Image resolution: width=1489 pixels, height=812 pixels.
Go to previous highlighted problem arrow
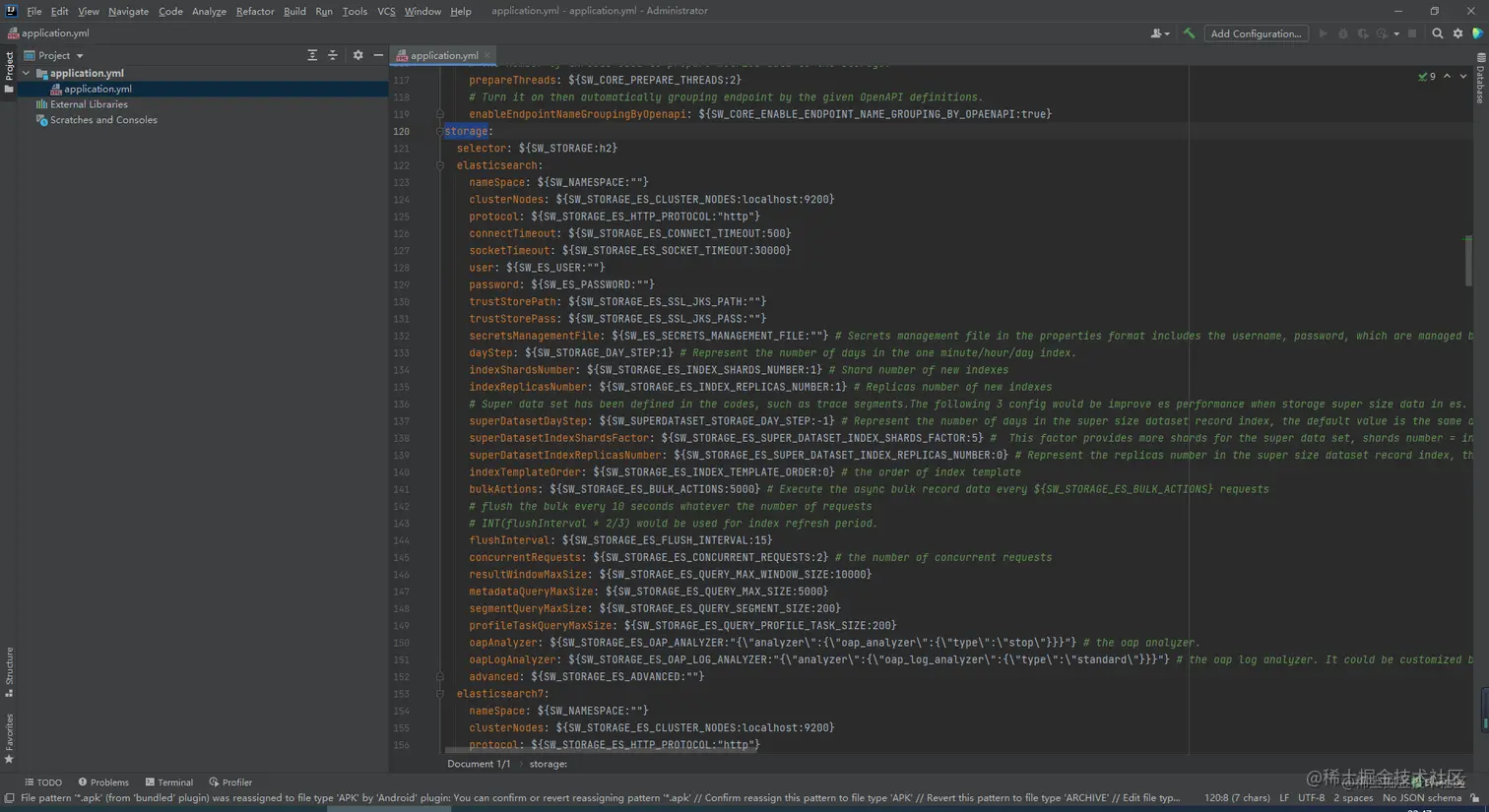point(1447,76)
